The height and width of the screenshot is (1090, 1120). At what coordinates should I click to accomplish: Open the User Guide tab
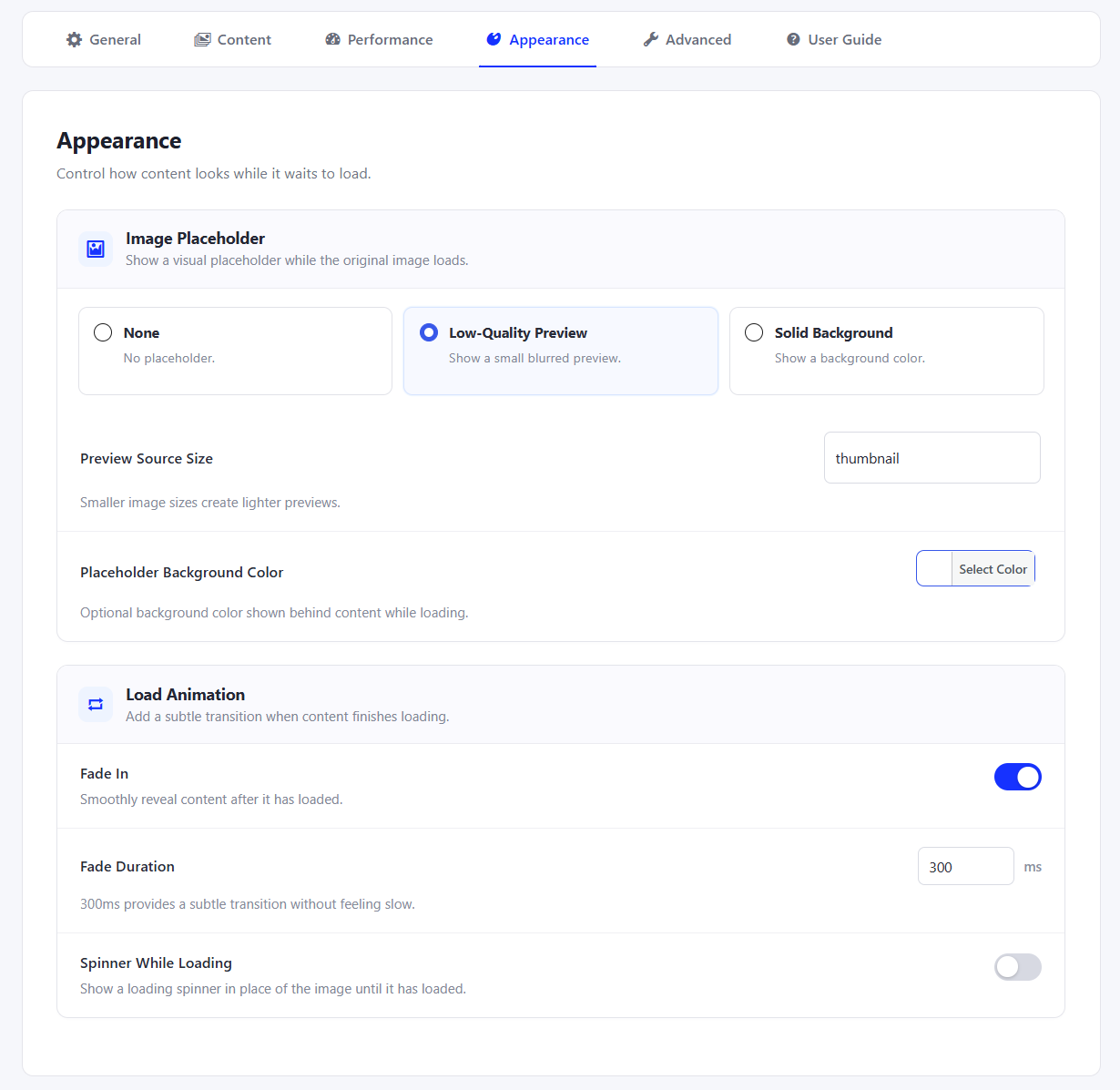[834, 39]
